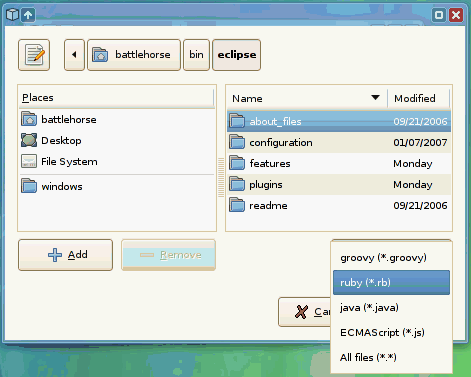Click the type-a-filename pencil icon button
This screenshot has height=377, width=471.
[x=34, y=55]
